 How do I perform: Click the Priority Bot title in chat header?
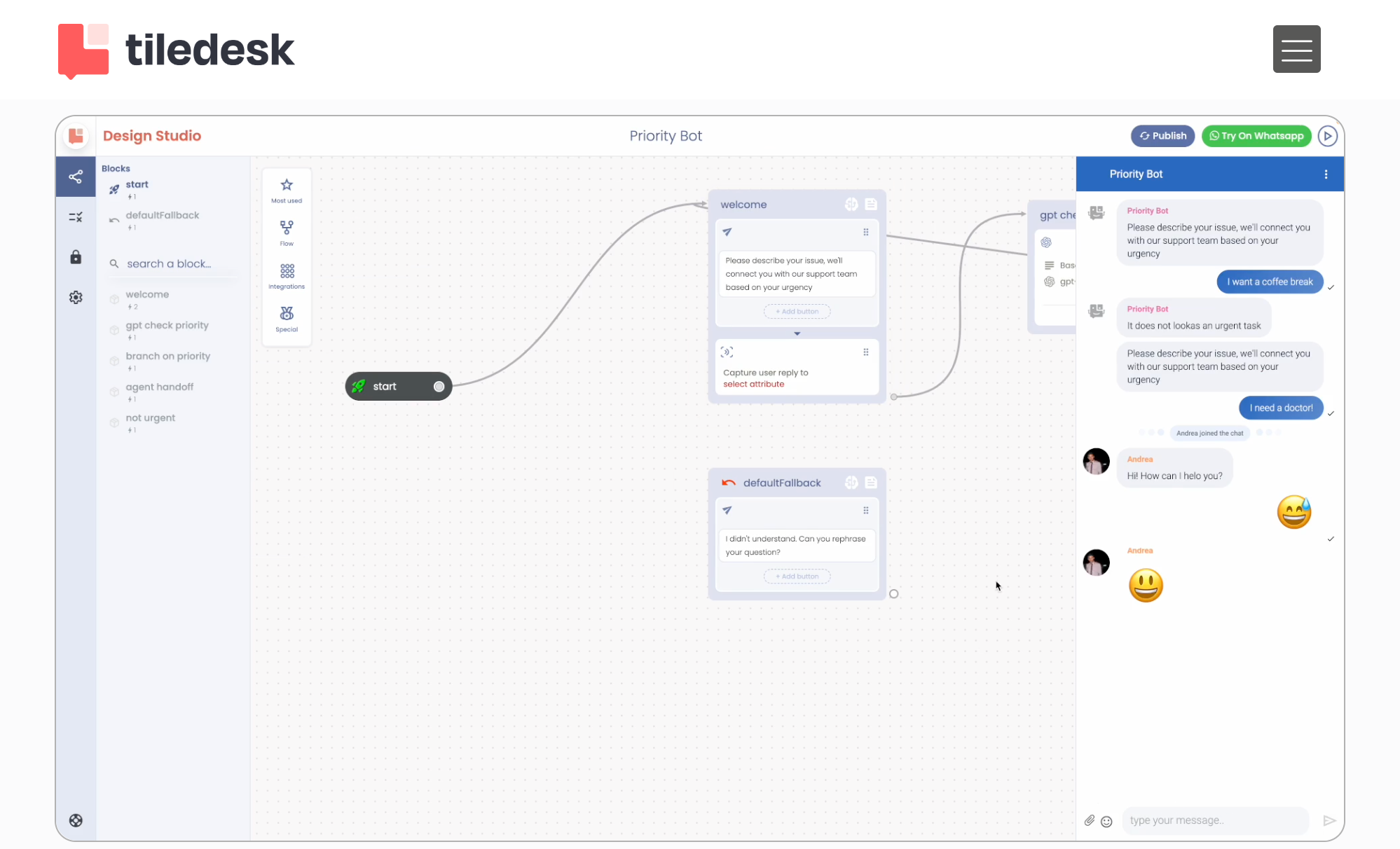click(x=1136, y=174)
